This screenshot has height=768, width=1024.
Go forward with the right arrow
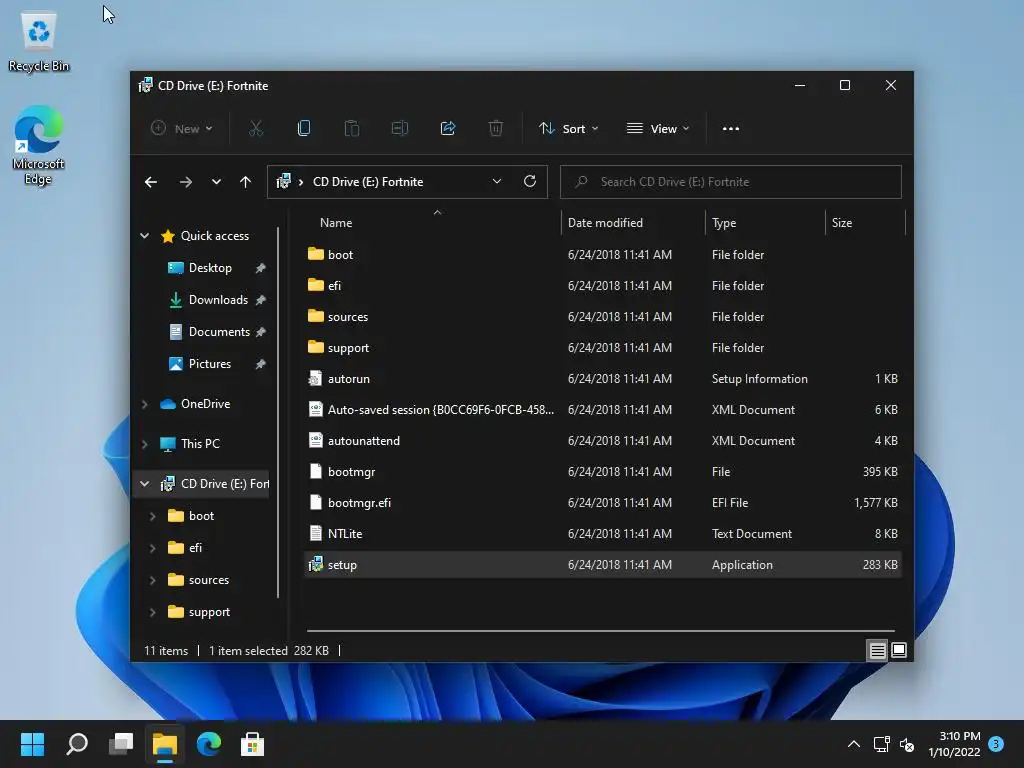[185, 182]
